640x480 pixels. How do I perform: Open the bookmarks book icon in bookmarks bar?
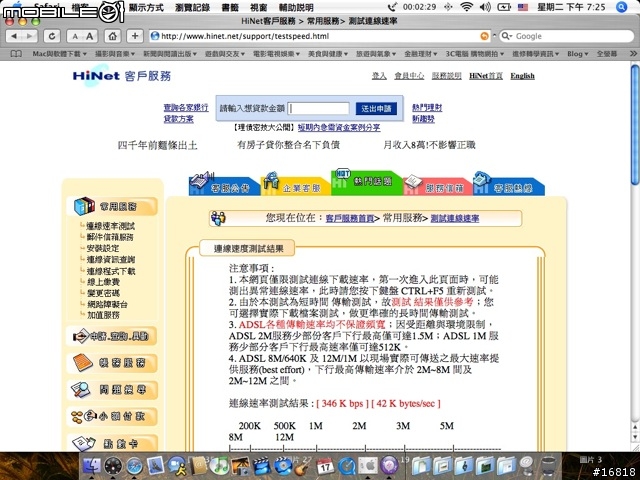[16, 54]
